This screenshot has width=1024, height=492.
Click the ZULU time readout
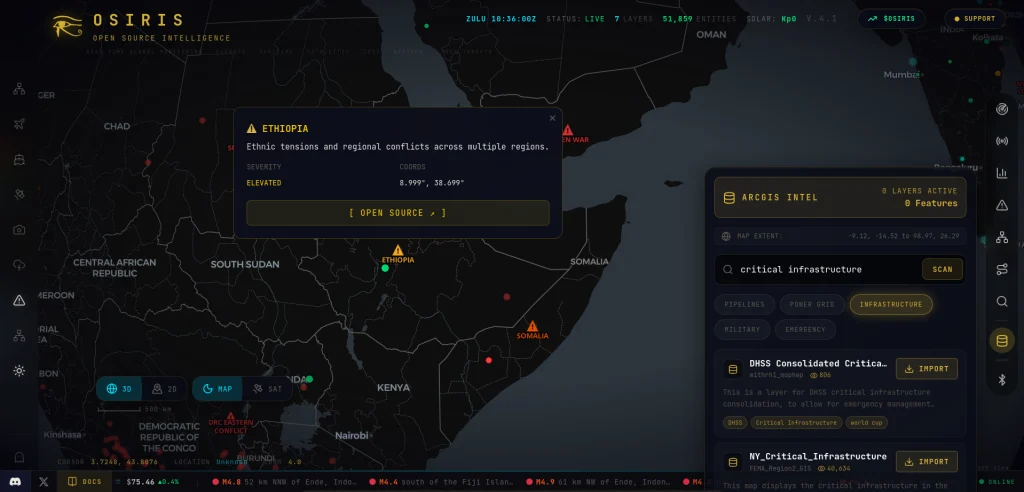point(502,19)
